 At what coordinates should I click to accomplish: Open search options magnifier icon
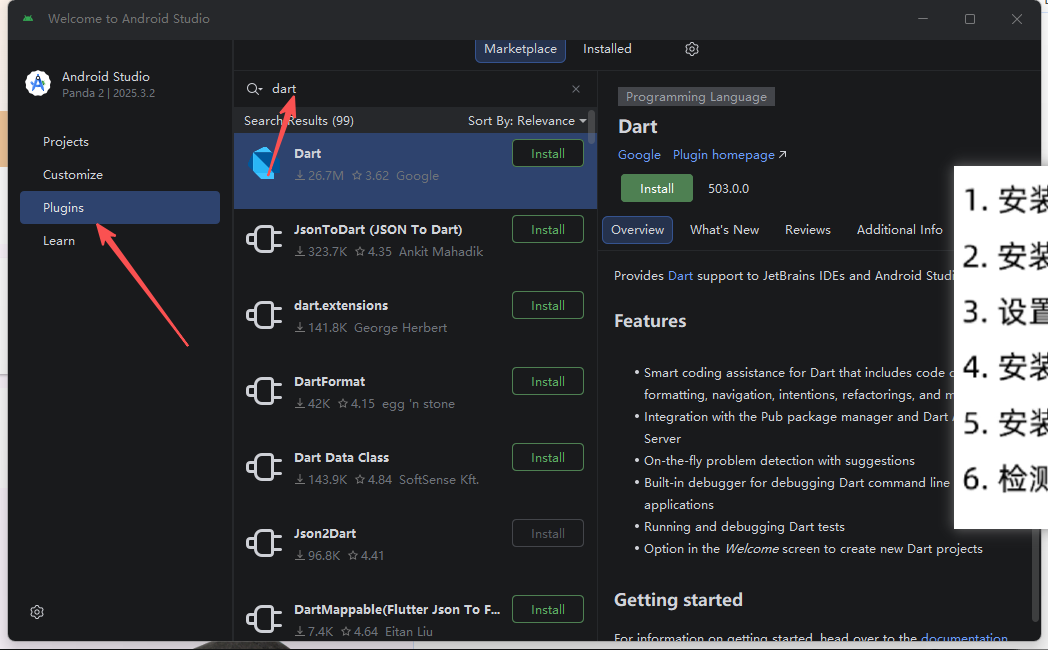(254, 89)
